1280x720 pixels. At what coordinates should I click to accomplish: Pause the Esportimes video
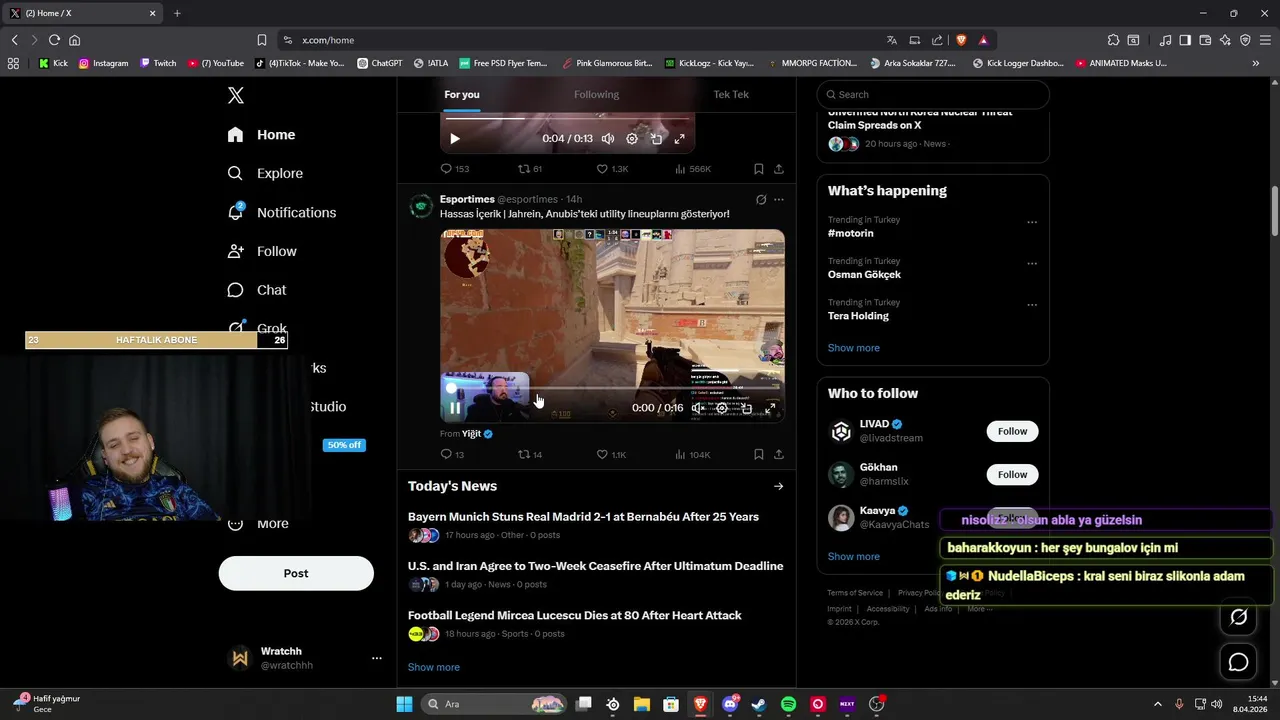455,408
